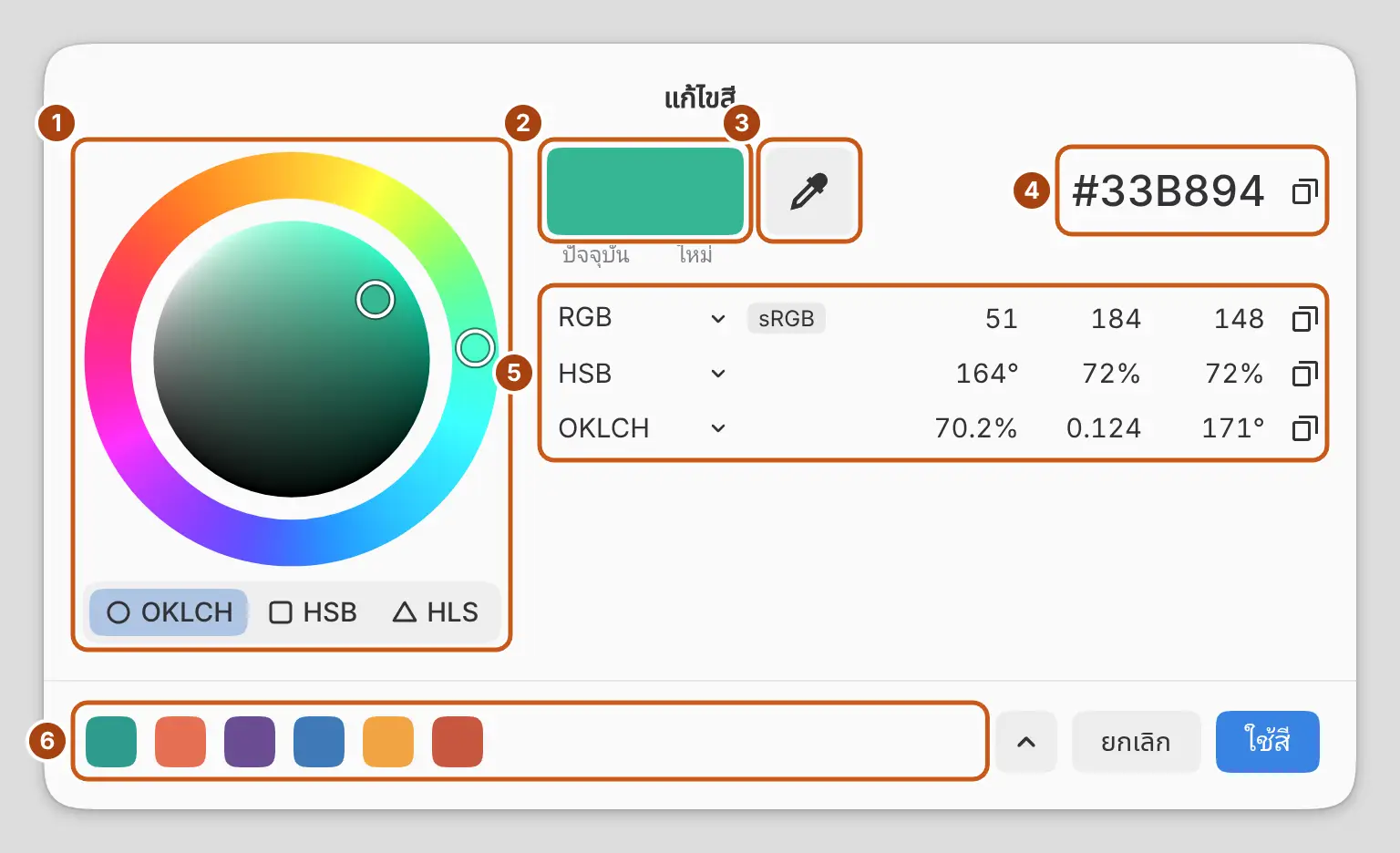Switch picker to HSB mode
The width and height of the screenshot is (1400, 853).
tap(313, 612)
